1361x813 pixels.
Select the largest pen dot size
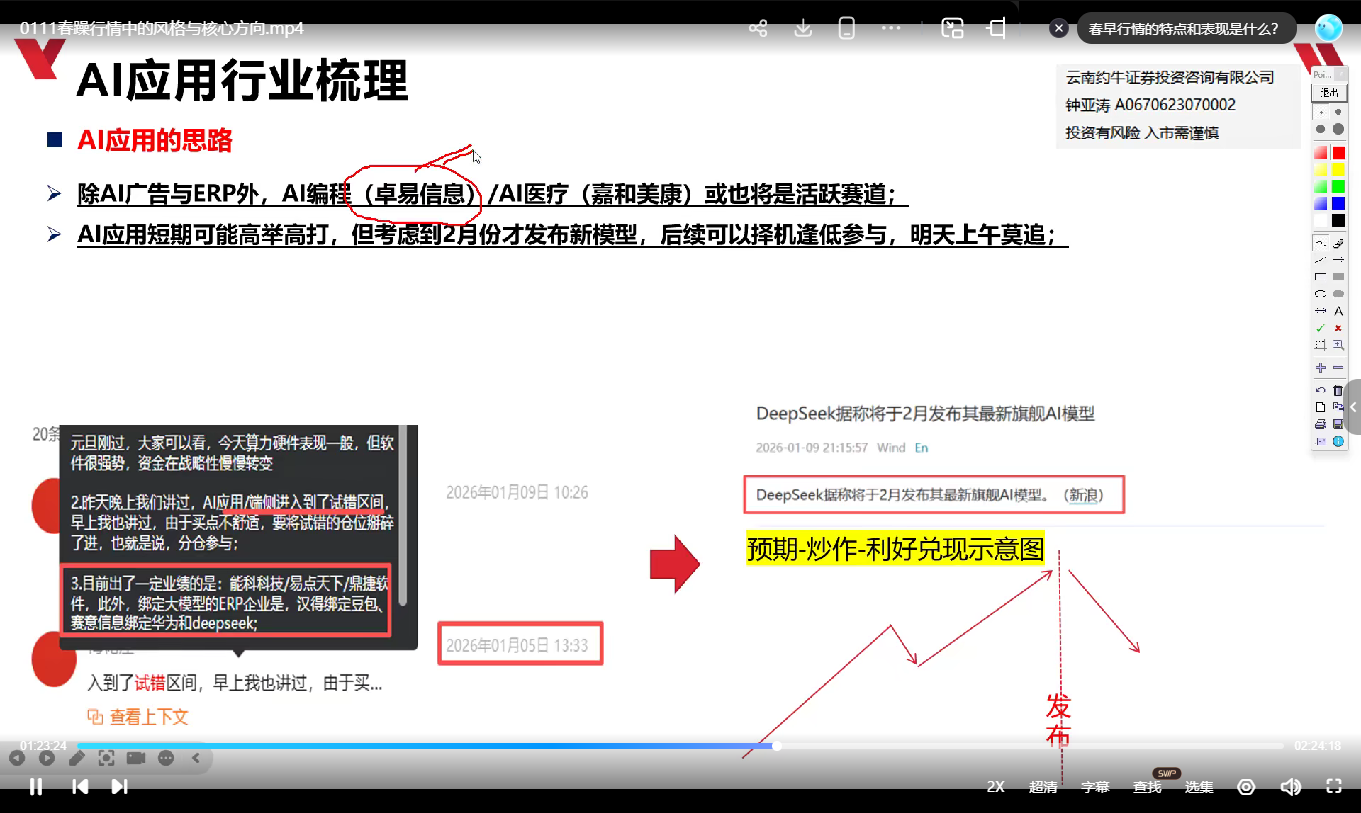(1338, 130)
